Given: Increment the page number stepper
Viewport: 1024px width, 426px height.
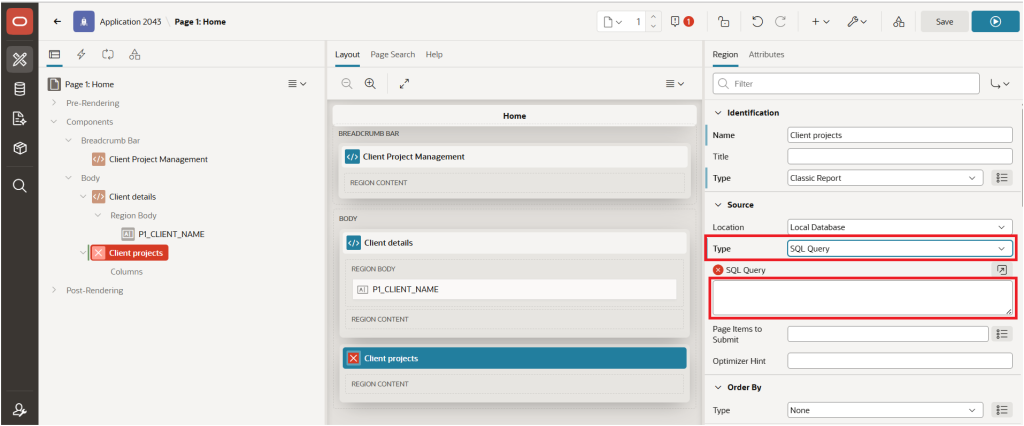Looking at the screenshot, I should pyautogui.click(x=654, y=16).
